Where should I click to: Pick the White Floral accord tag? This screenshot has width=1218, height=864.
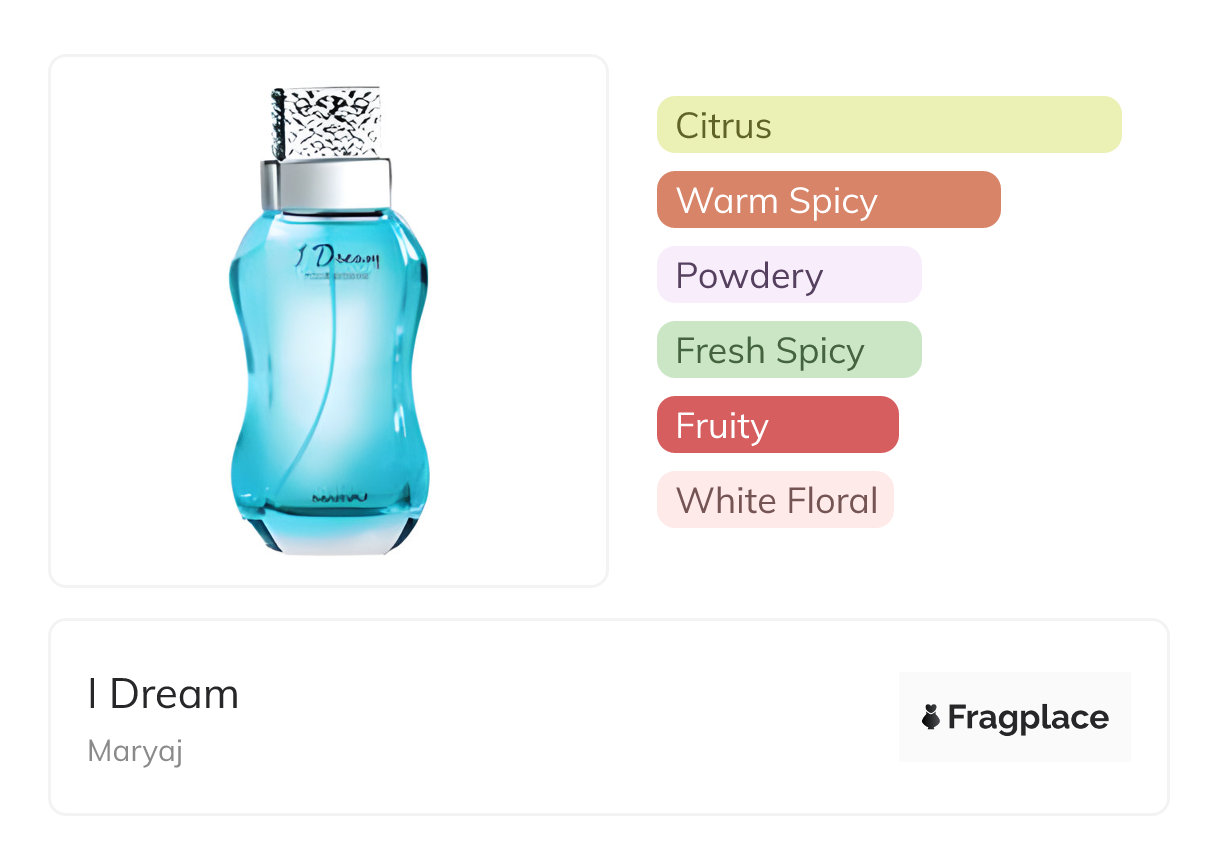[775, 500]
